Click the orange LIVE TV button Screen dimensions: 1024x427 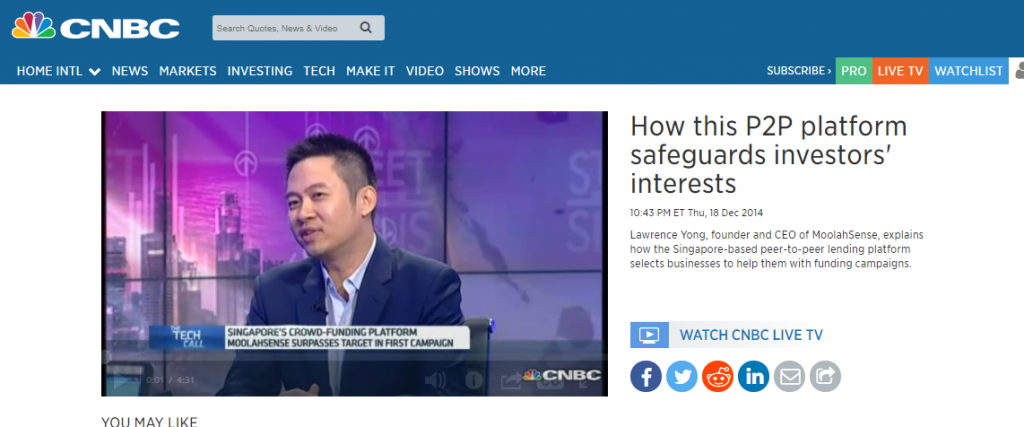coord(901,71)
